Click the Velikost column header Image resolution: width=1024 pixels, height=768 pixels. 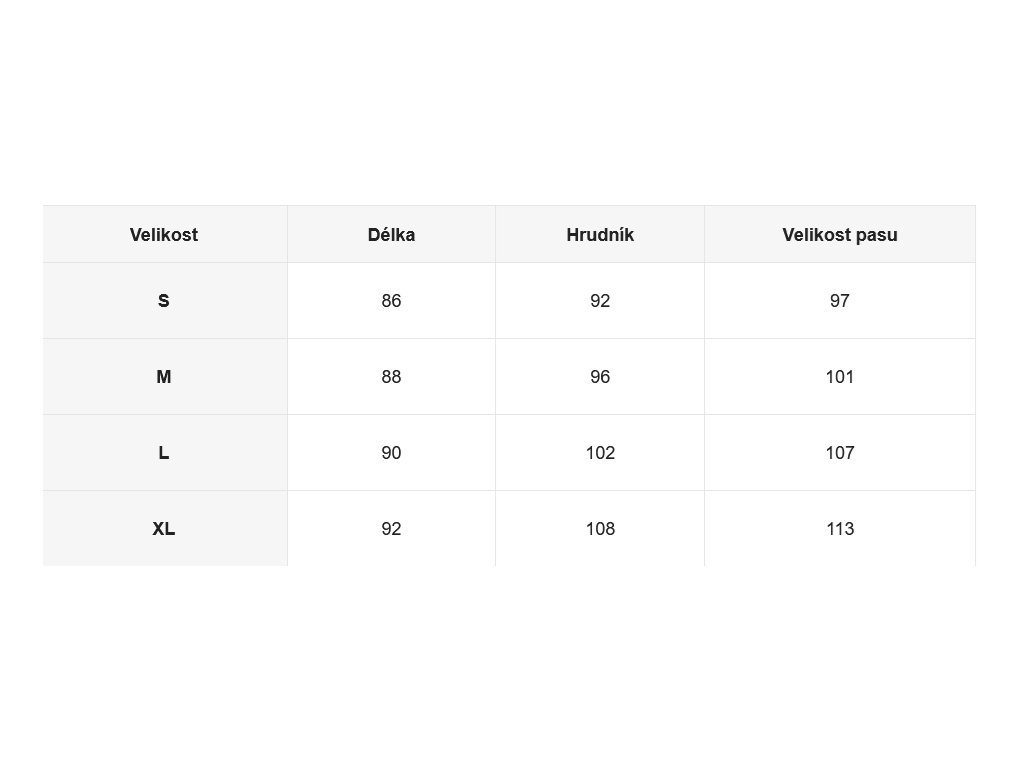(163, 235)
